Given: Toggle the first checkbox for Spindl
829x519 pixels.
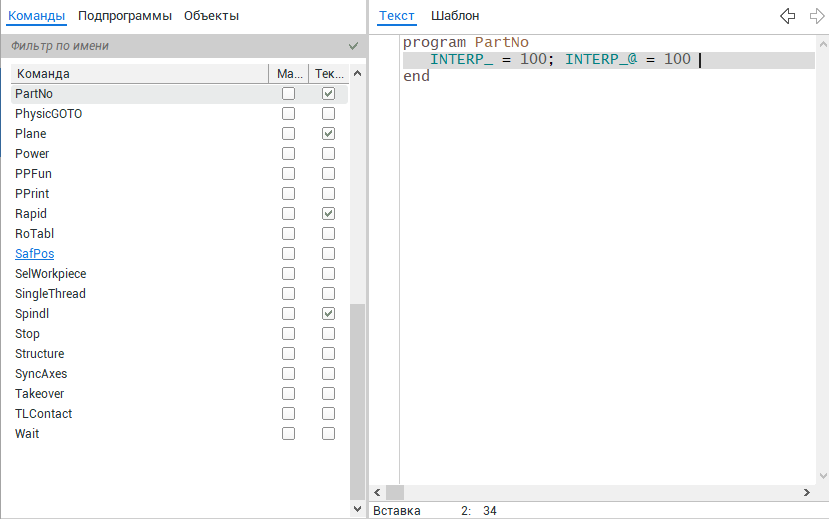Looking at the screenshot, I should [x=288, y=314].
